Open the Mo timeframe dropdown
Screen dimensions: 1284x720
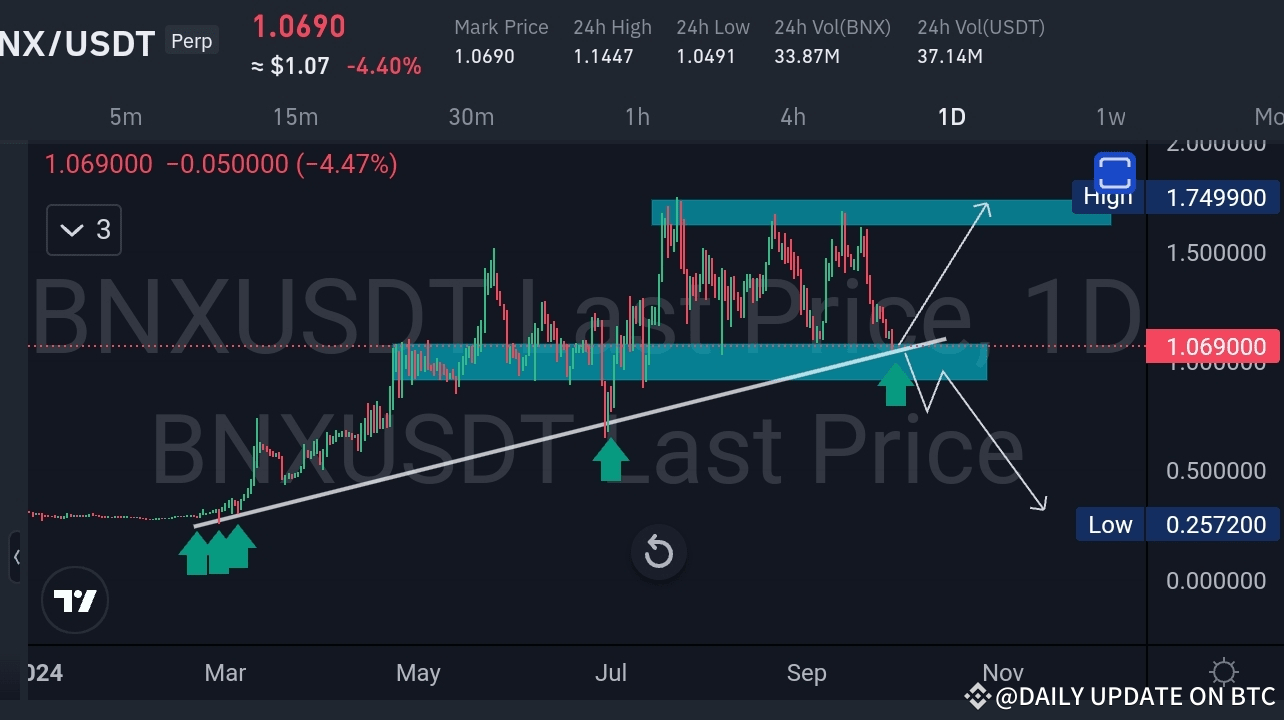coord(1270,117)
